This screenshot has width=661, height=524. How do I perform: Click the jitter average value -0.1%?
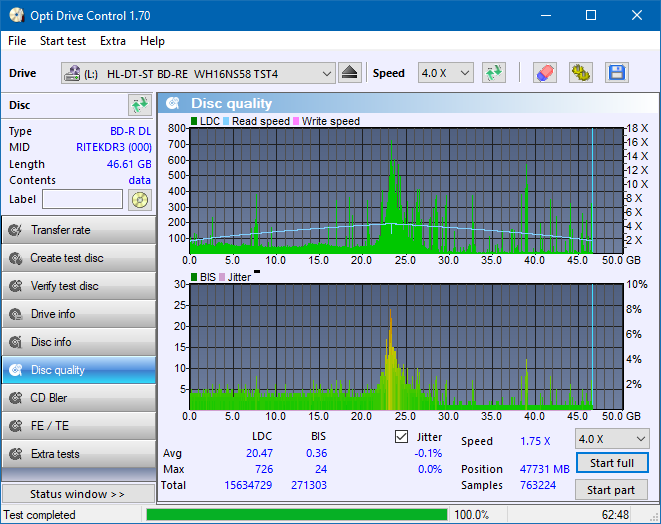click(428, 453)
